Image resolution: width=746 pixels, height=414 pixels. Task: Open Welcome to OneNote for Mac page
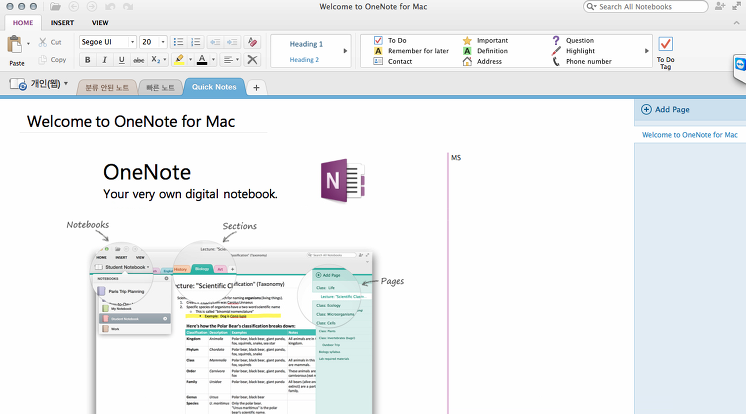click(690, 135)
